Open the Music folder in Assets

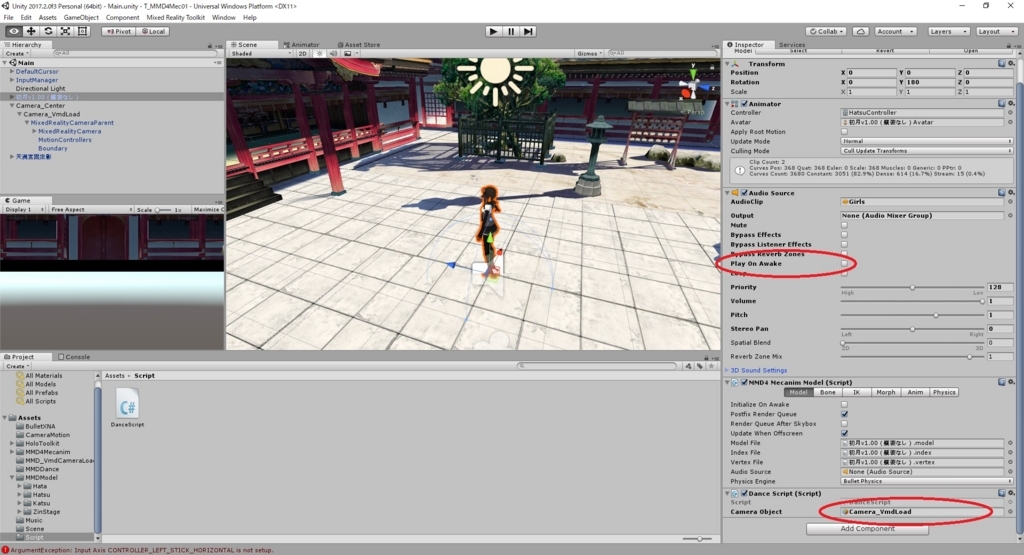pyautogui.click(x=33, y=520)
